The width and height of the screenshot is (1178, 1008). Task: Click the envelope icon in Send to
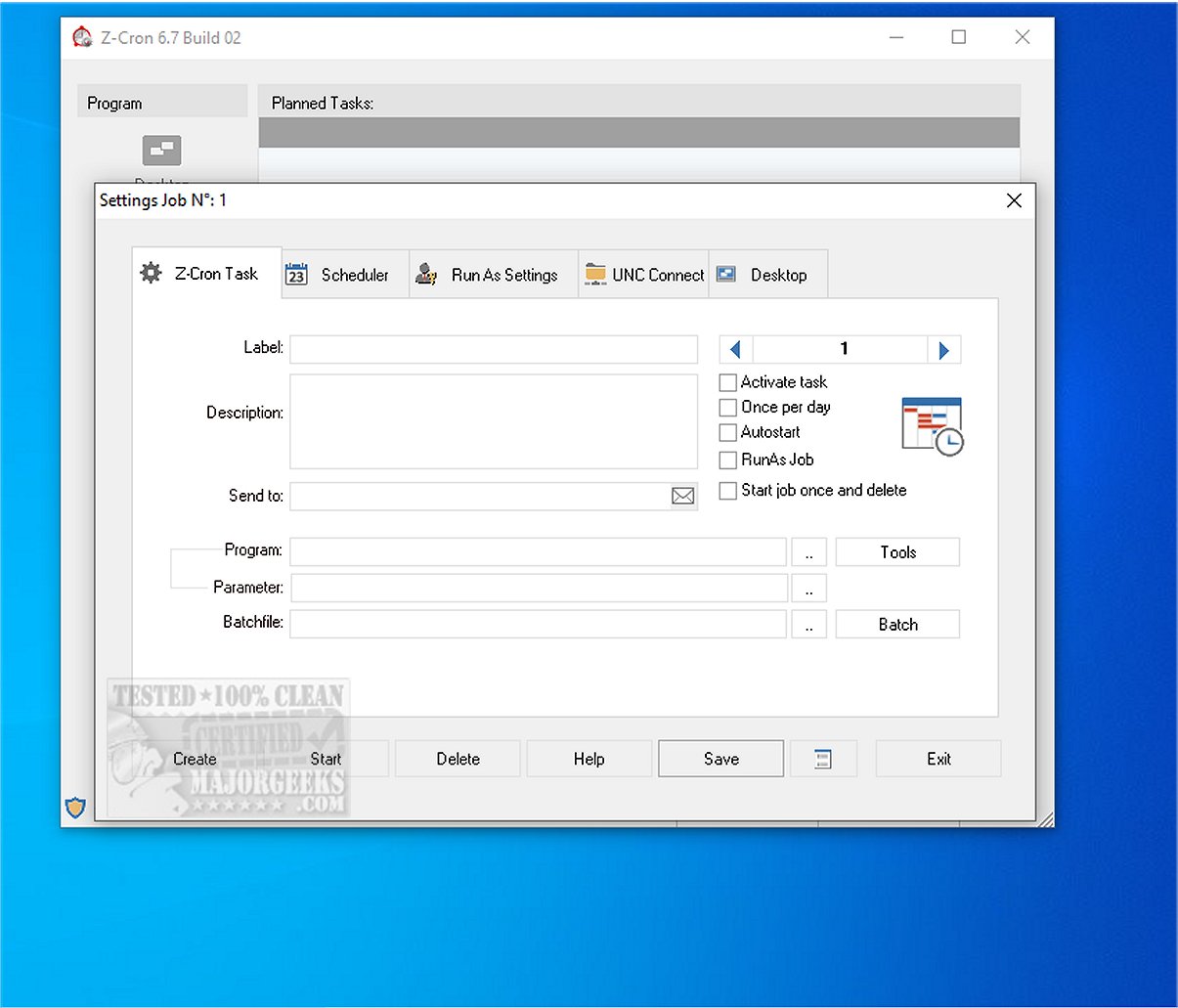[683, 497]
